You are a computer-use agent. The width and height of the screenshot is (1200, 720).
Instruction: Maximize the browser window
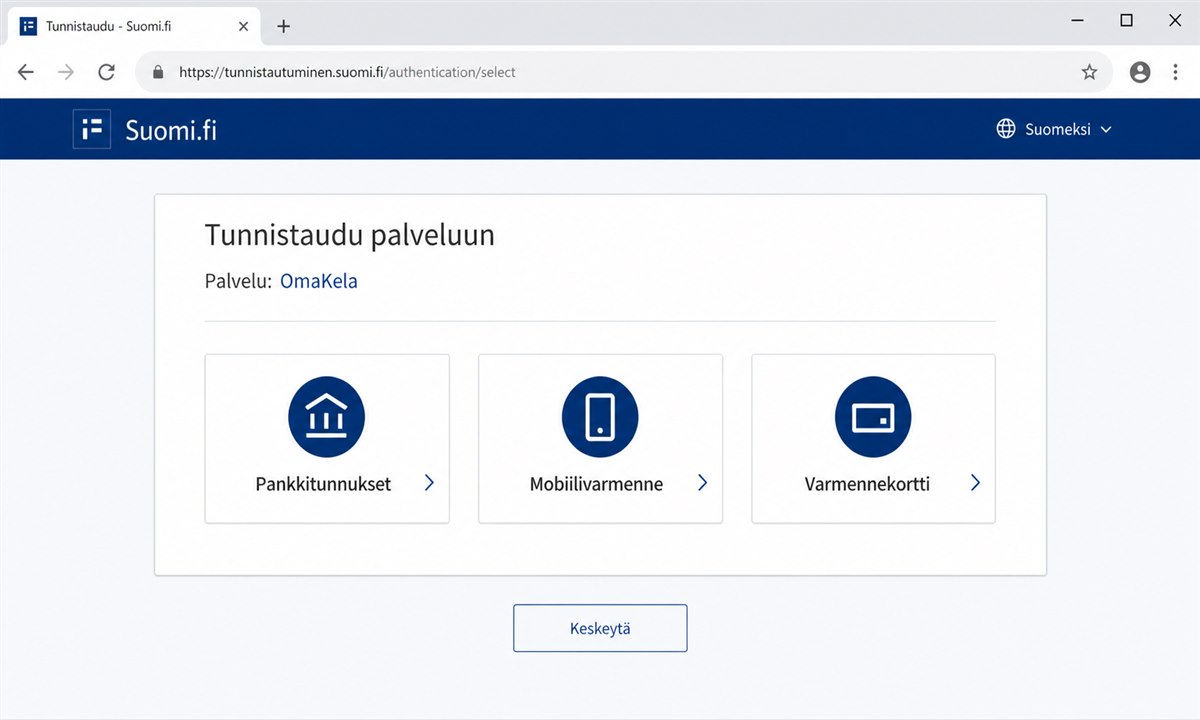1126,20
